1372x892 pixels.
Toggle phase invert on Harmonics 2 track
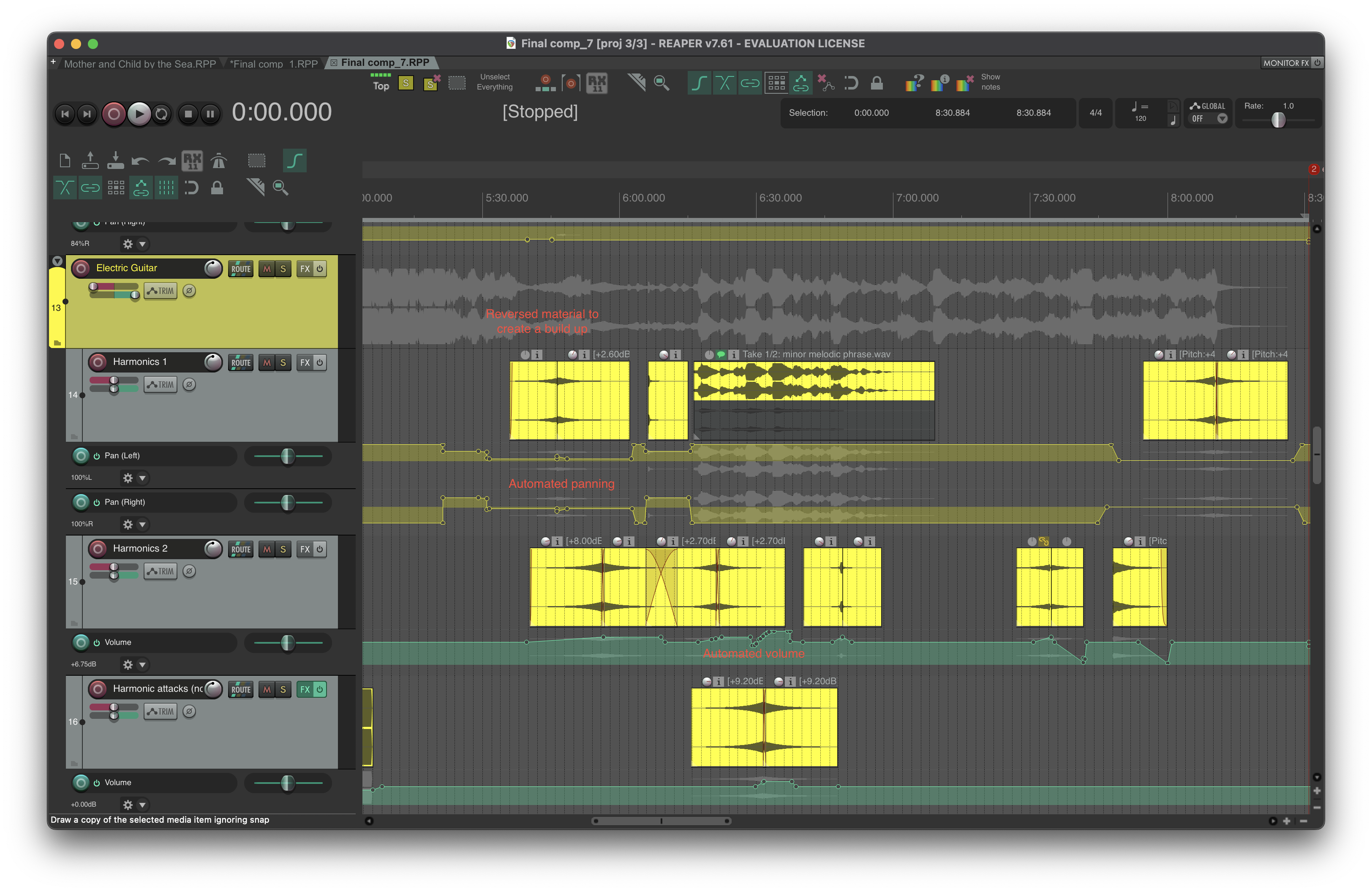[x=189, y=571]
